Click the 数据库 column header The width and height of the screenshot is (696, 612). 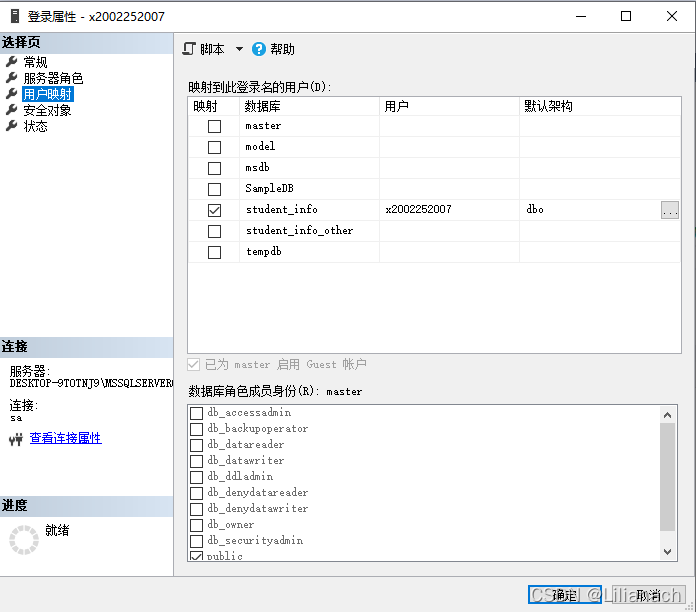(x=309, y=107)
